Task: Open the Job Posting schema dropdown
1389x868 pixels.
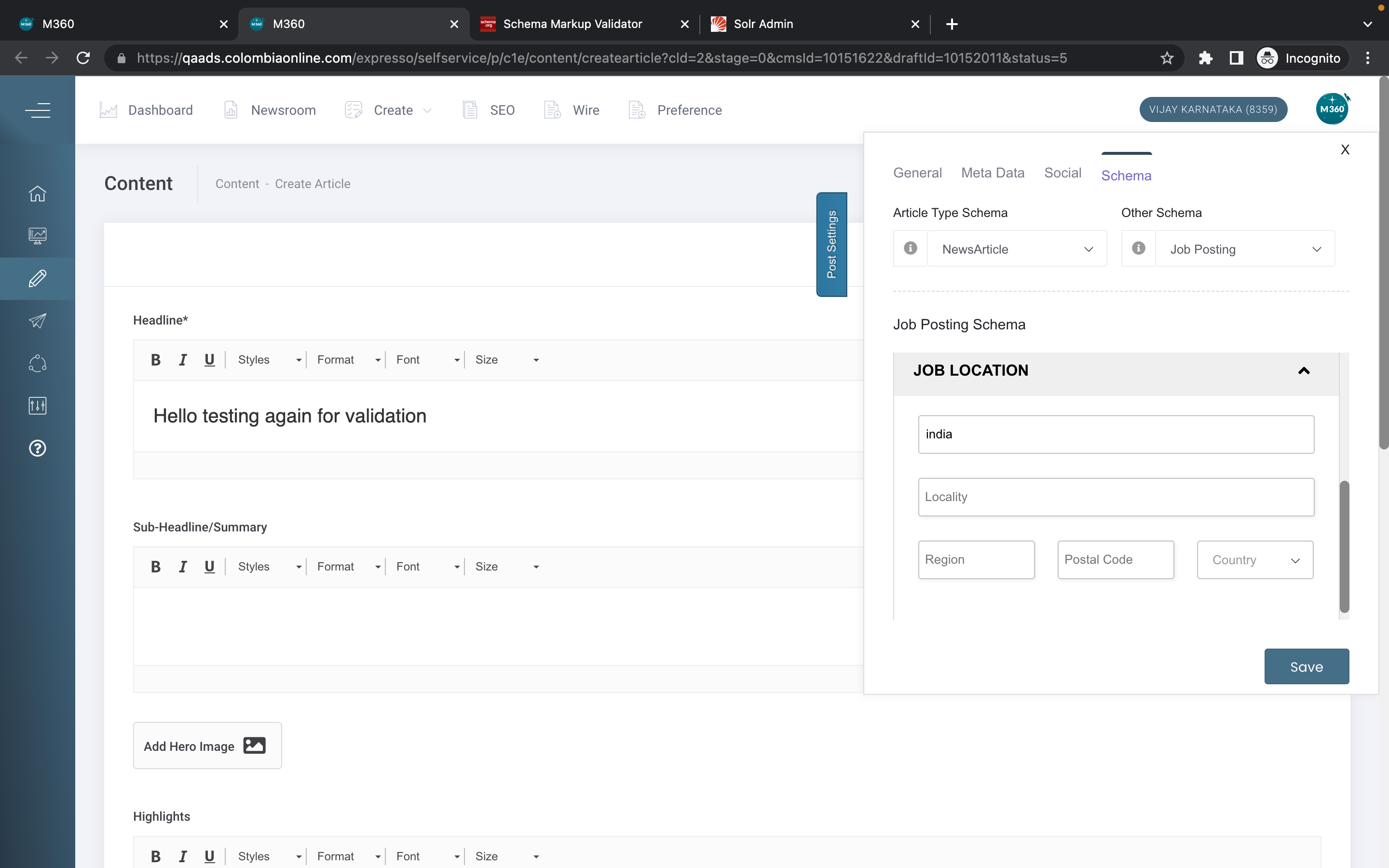Action: [x=1244, y=249]
